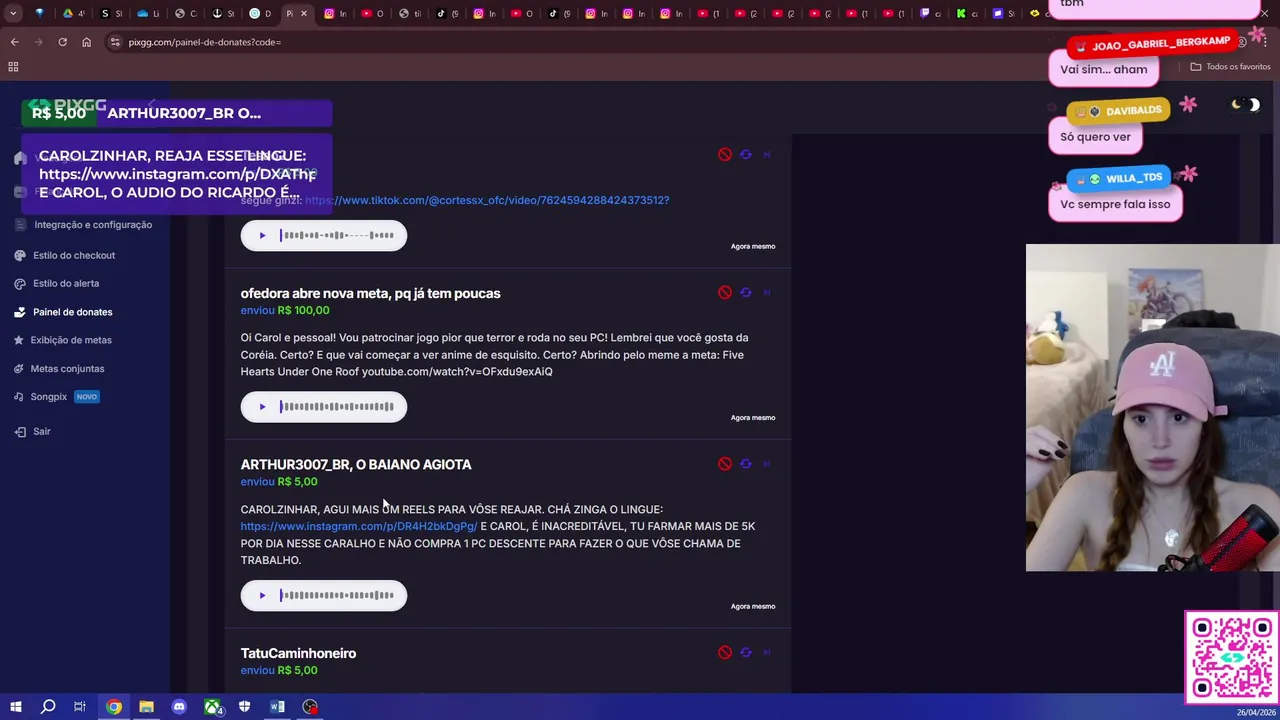
Task: Open the Xbox app from the taskbar
Action: coord(212,707)
